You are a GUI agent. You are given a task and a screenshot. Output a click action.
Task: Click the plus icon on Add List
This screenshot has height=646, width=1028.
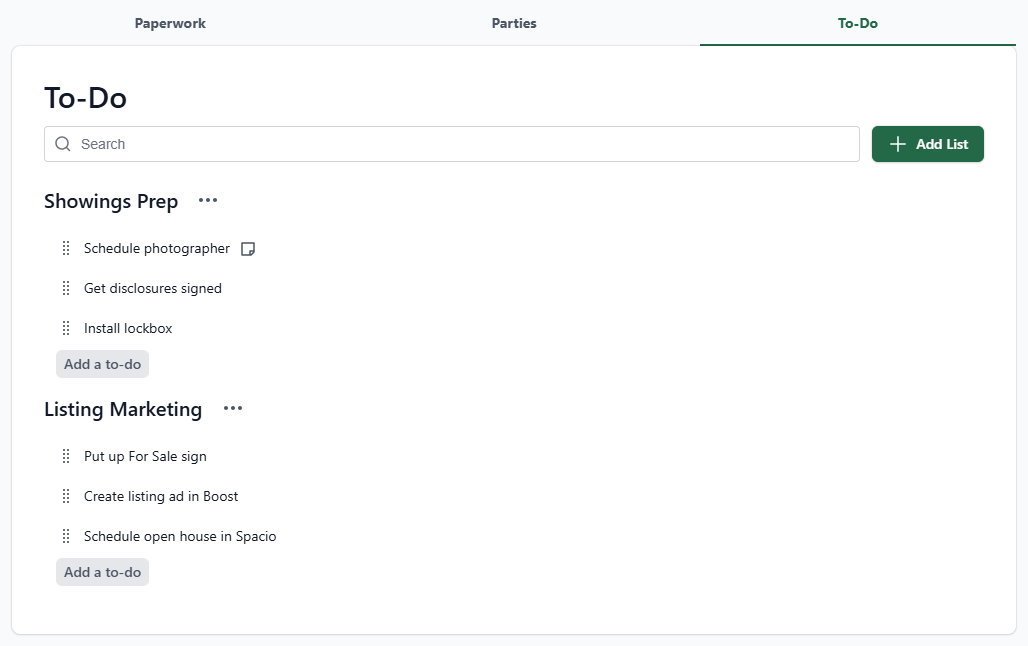[x=898, y=144]
